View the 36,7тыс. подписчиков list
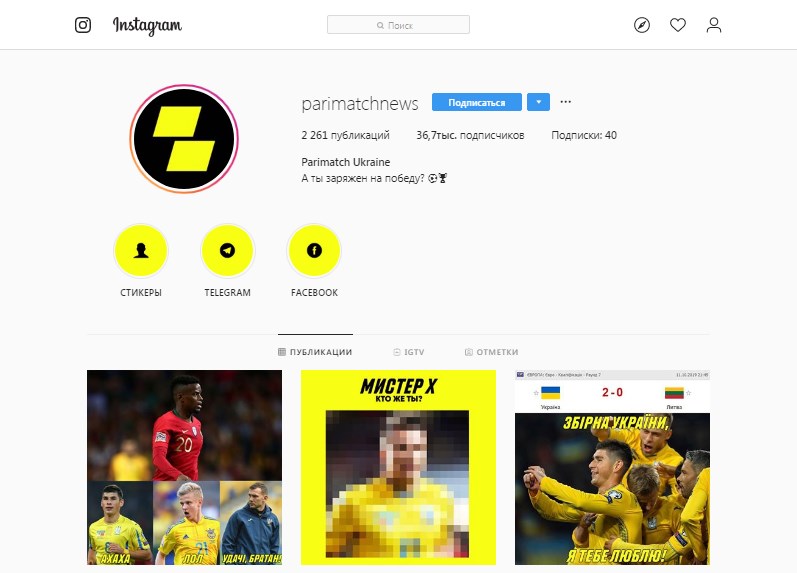This screenshot has height=573, width=797. tap(470, 135)
